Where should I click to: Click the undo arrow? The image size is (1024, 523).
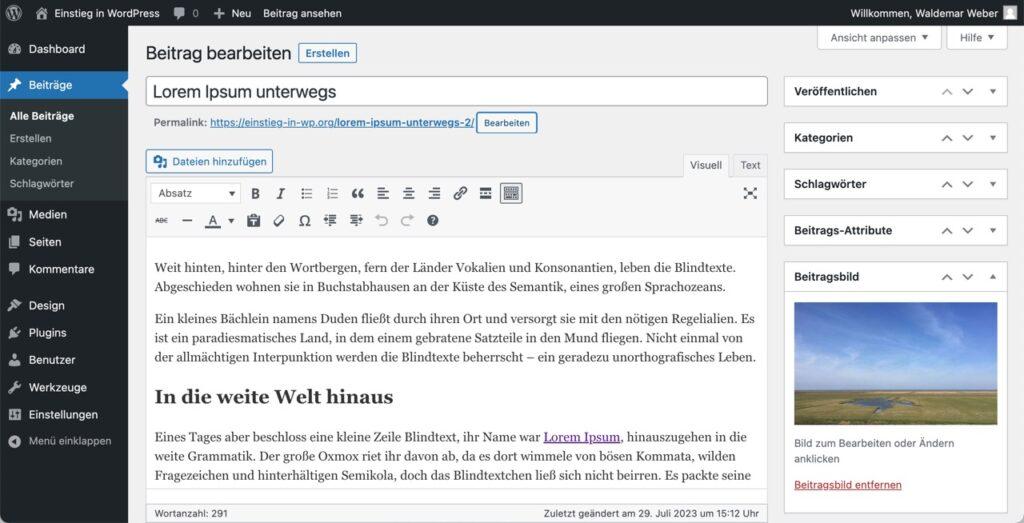click(x=381, y=221)
